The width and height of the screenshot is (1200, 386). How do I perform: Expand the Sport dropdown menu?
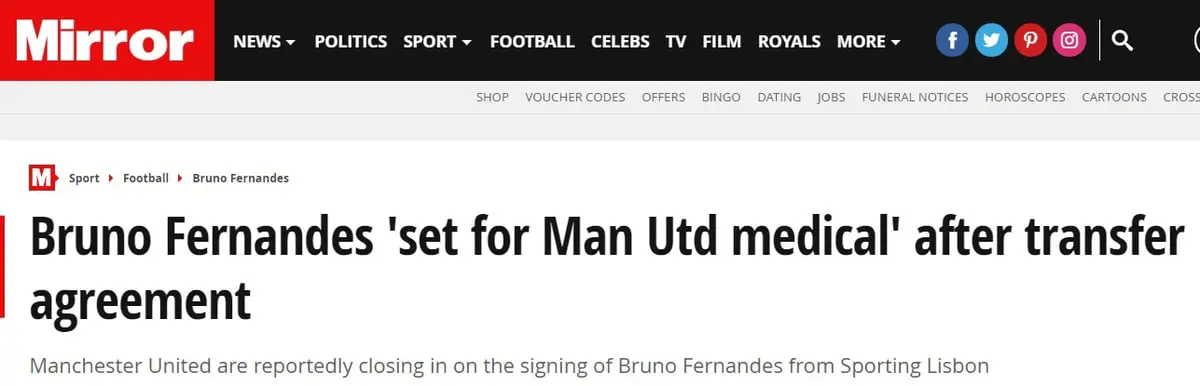tap(437, 41)
